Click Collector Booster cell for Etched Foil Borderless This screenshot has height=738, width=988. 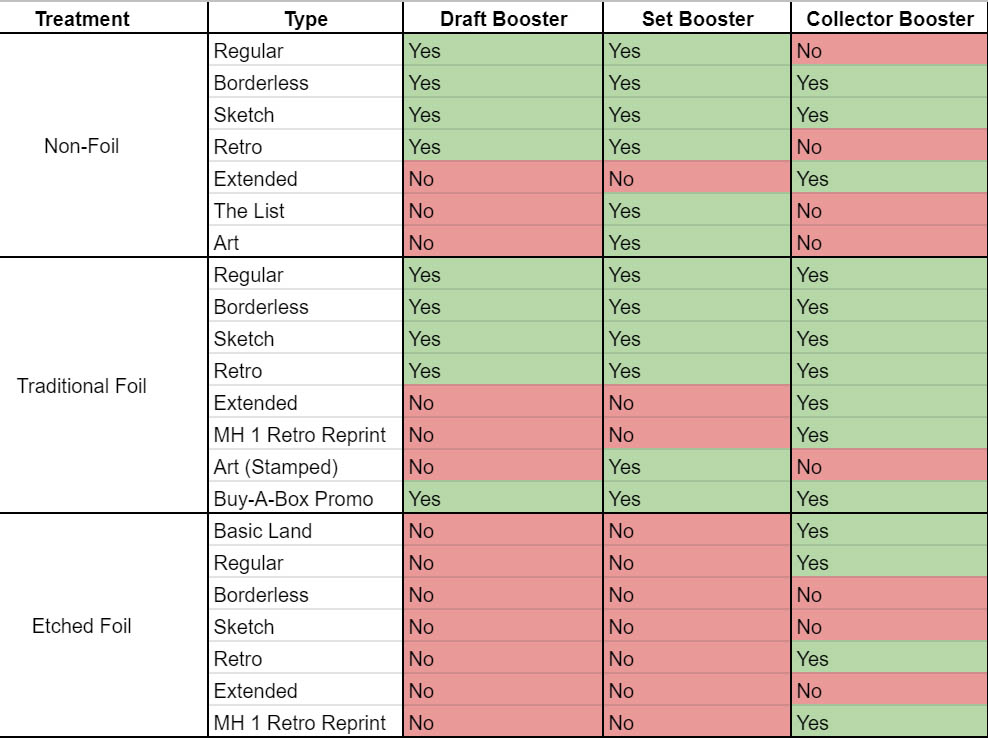[x=889, y=594]
